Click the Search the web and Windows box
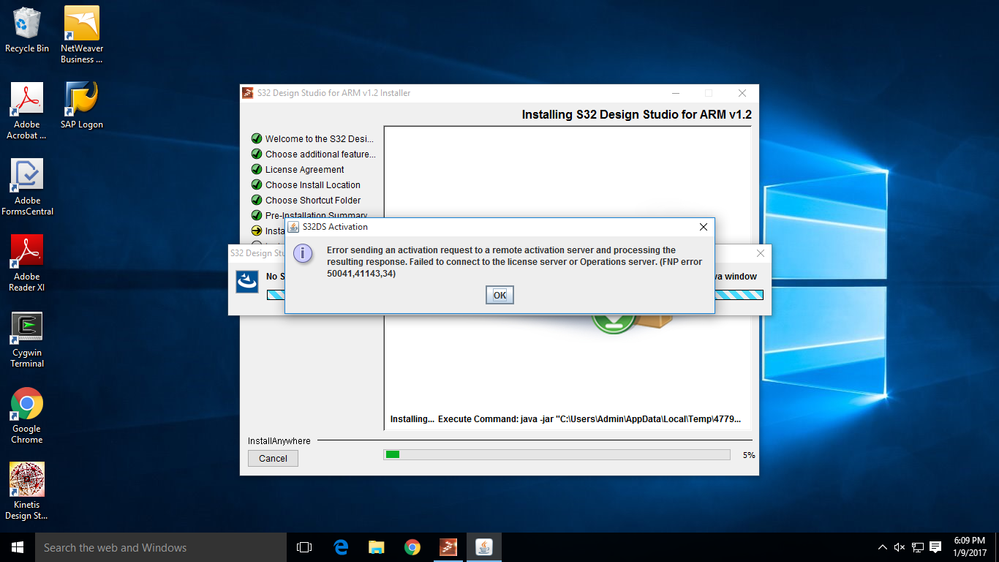This screenshot has height=562, width=999. click(161, 547)
